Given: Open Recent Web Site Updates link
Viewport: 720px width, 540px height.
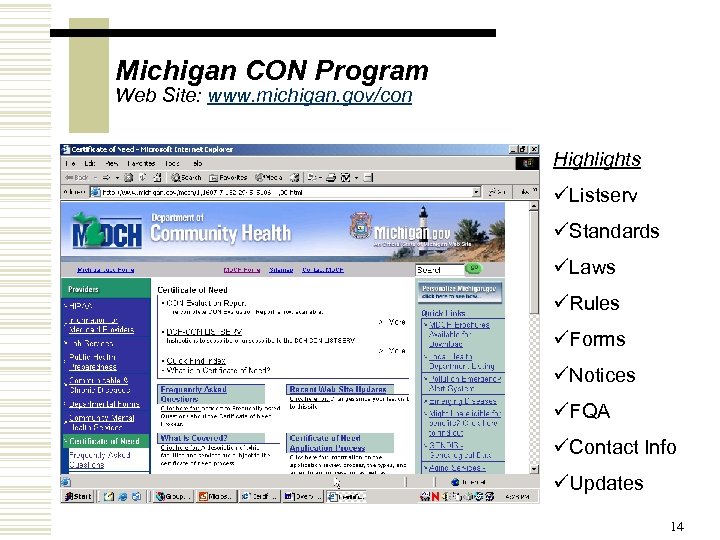Looking at the screenshot, I should tap(338, 389).
